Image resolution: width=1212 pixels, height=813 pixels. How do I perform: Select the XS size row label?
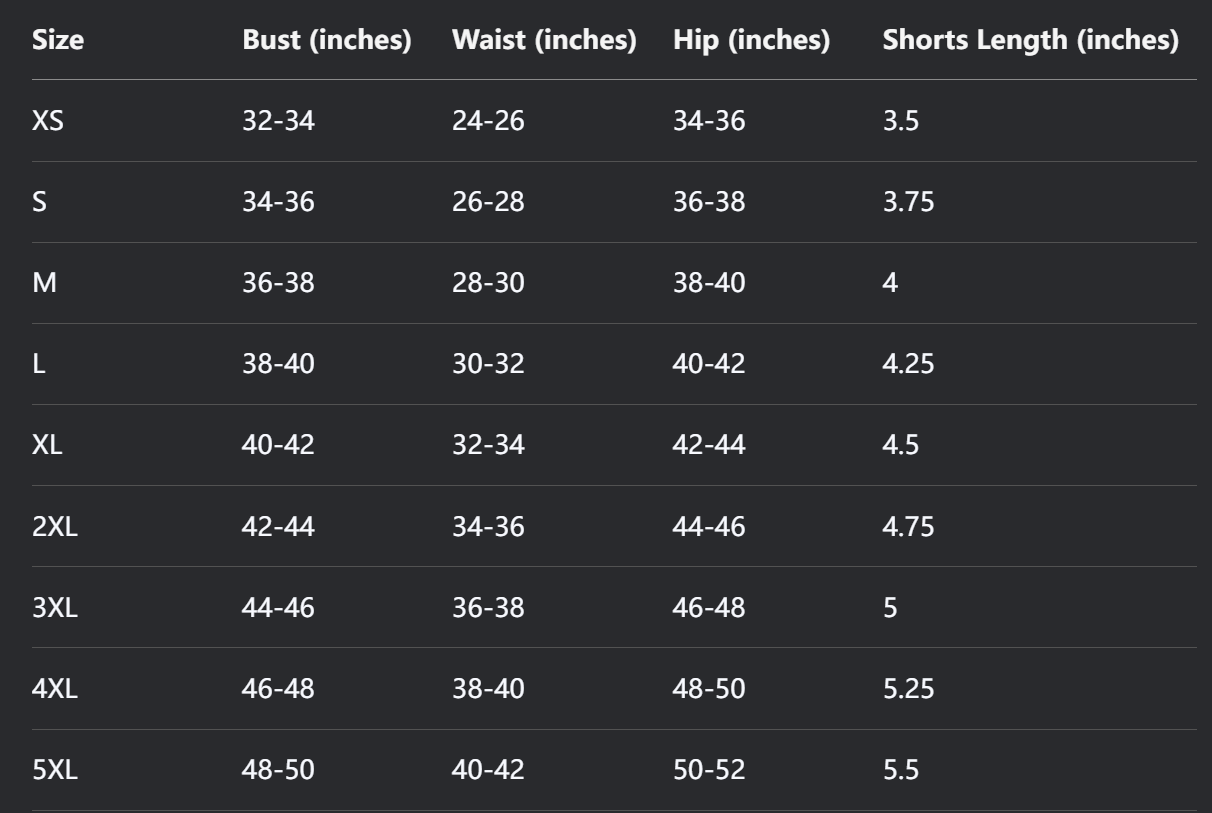pos(49,122)
